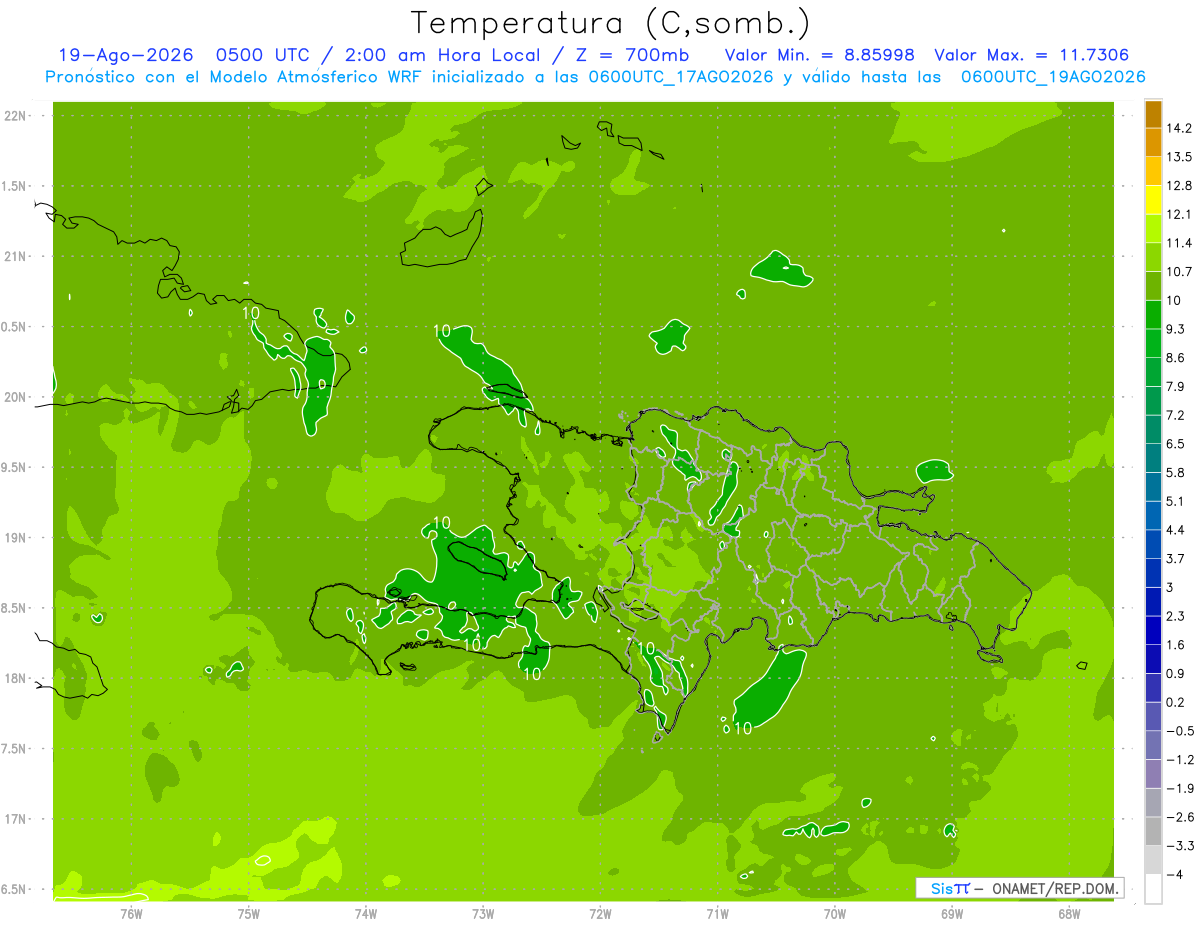Click the "74W" longitude label

pyautogui.click(x=366, y=913)
